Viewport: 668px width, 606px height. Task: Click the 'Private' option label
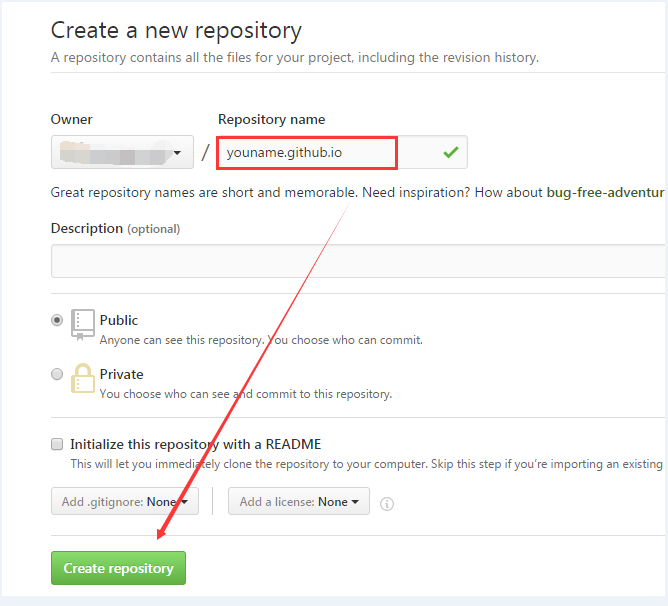121,374
